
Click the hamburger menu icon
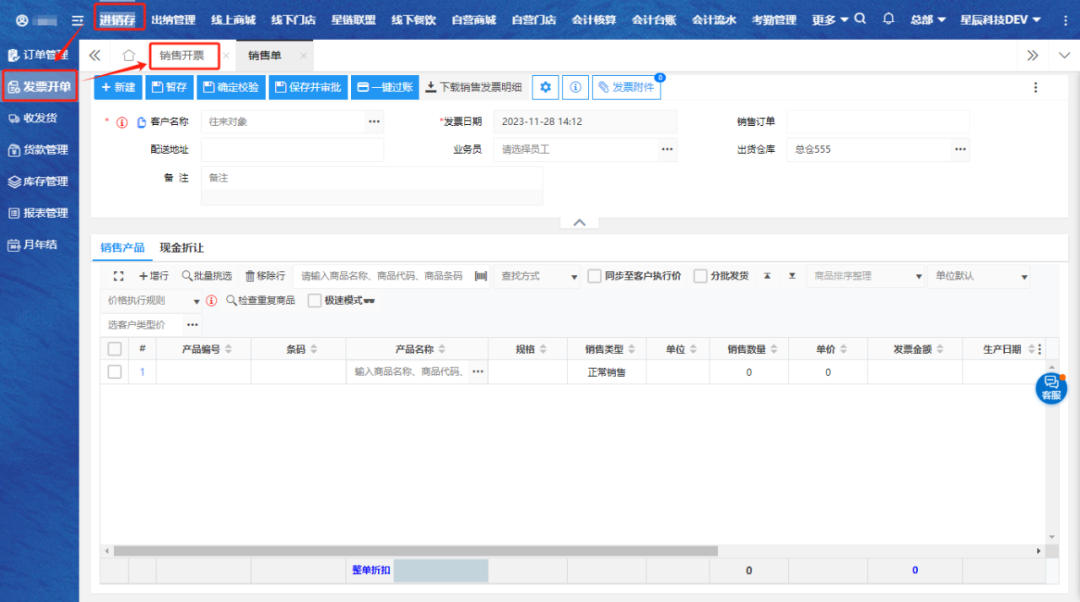point(77,20)
